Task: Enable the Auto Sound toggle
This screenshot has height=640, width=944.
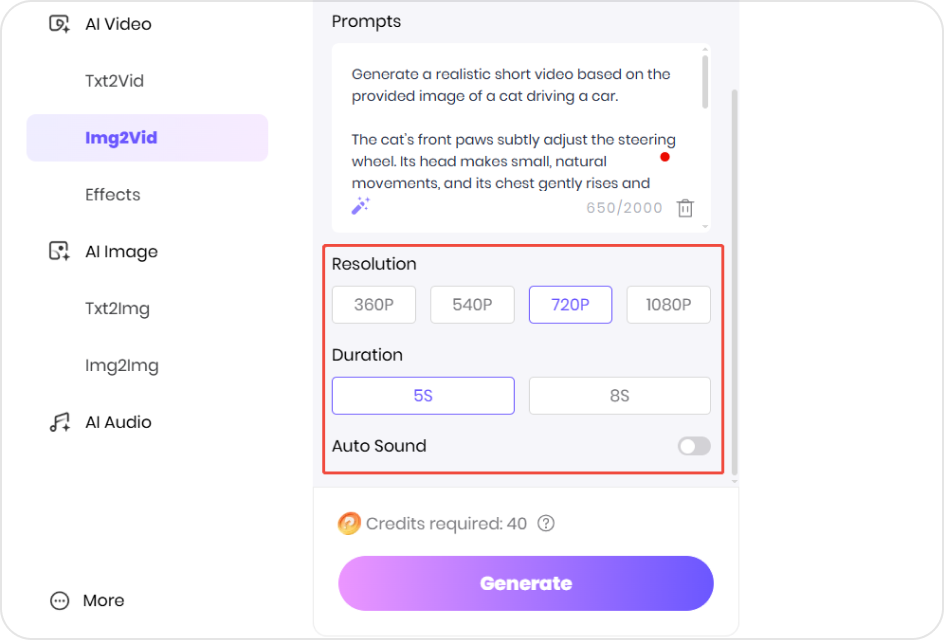Action: (693, 446)
